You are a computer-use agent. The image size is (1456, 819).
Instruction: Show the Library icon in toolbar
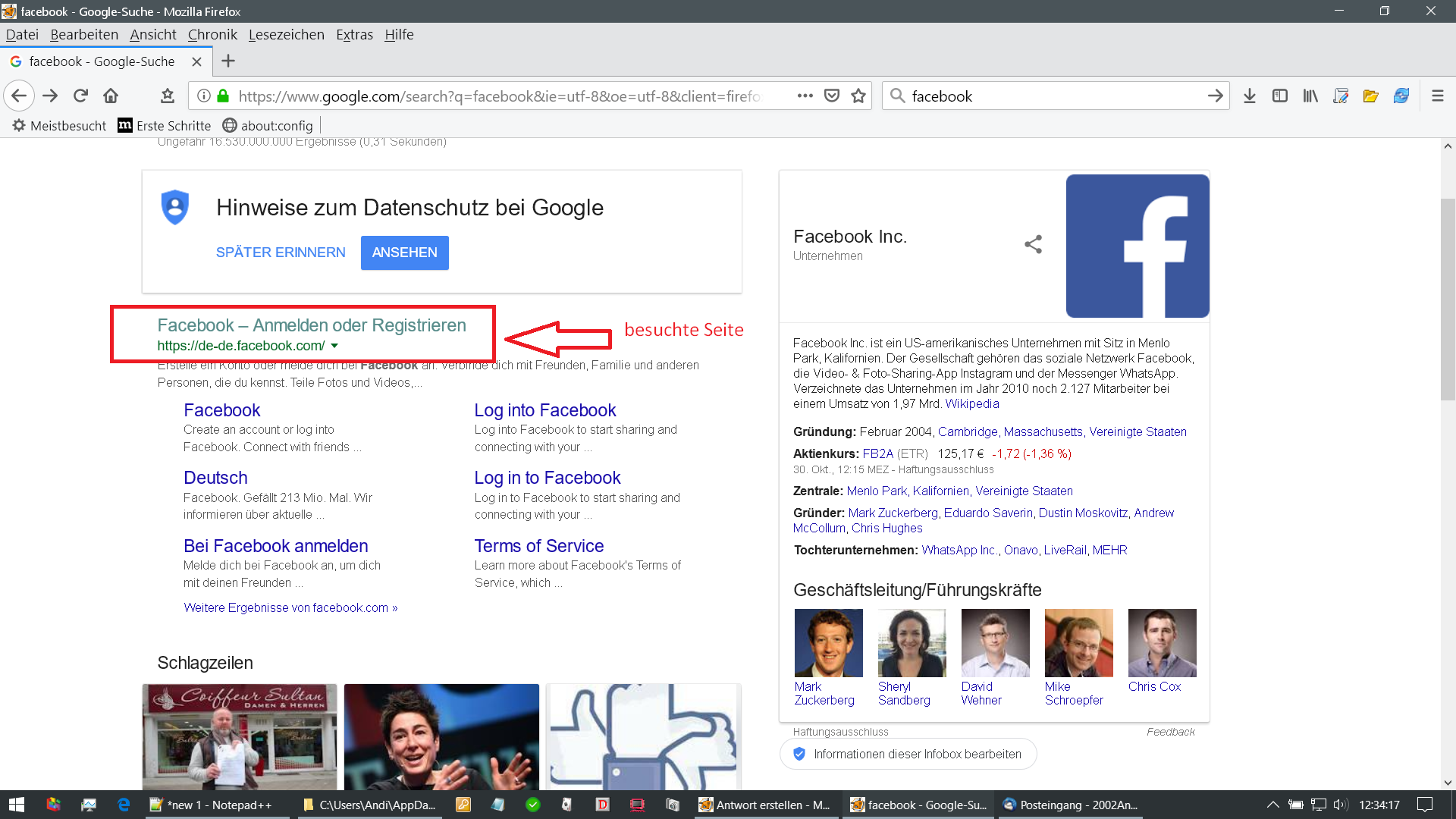coord(1310,96)
